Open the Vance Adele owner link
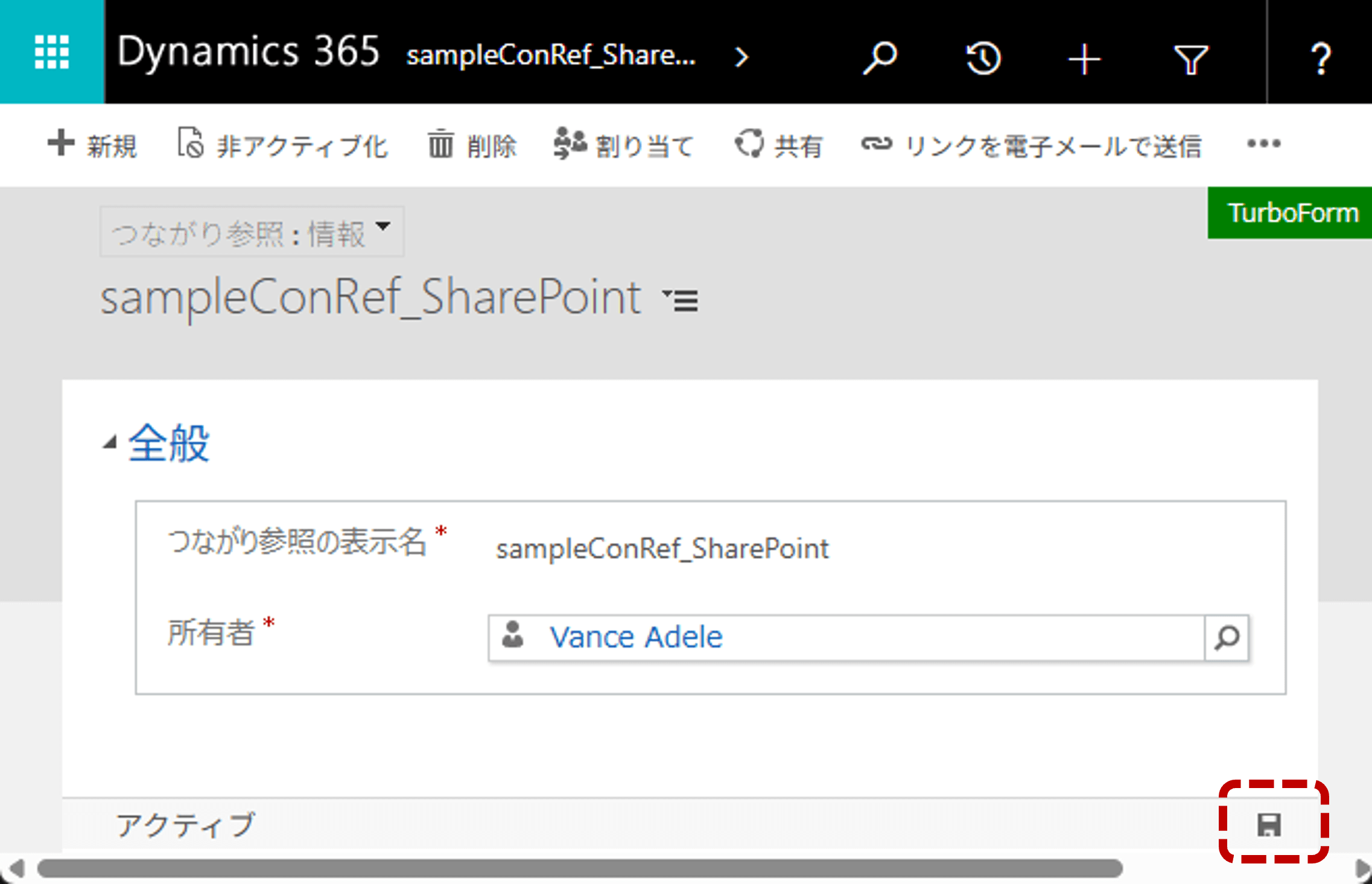This screenshot has height=884, width=1372. click(635, 637)
